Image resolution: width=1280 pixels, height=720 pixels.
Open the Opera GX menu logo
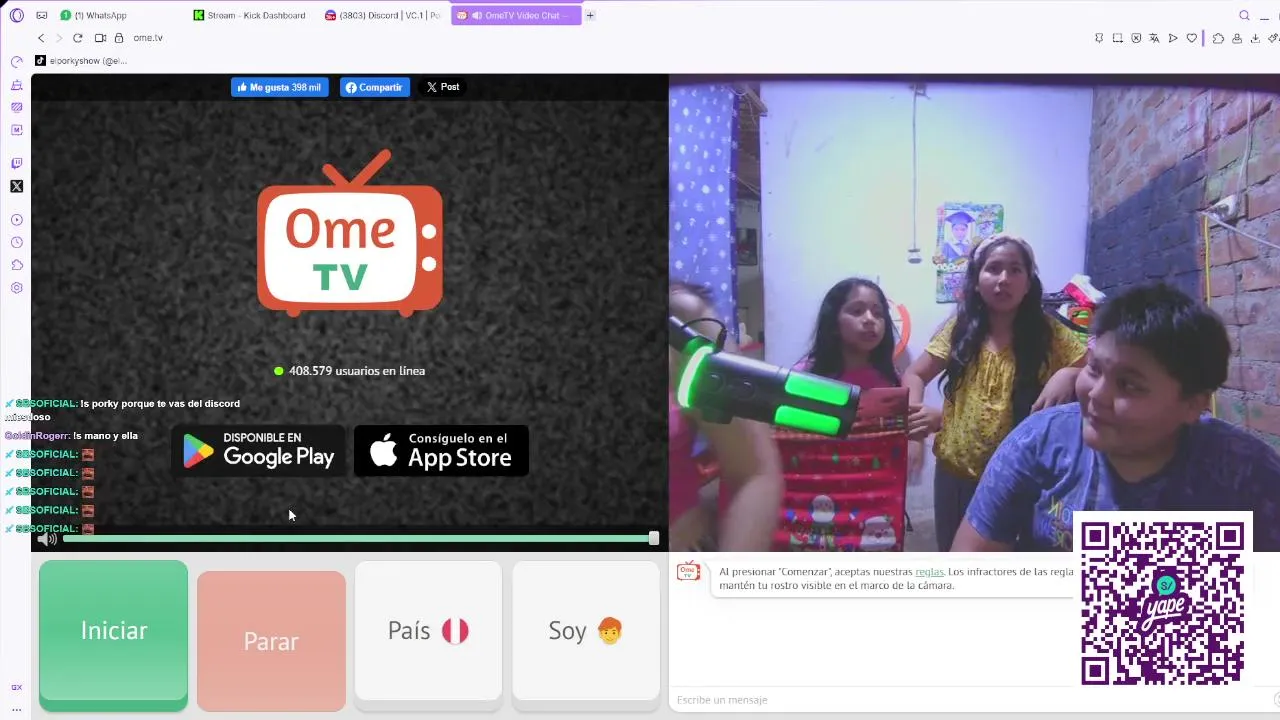point(16,15)
